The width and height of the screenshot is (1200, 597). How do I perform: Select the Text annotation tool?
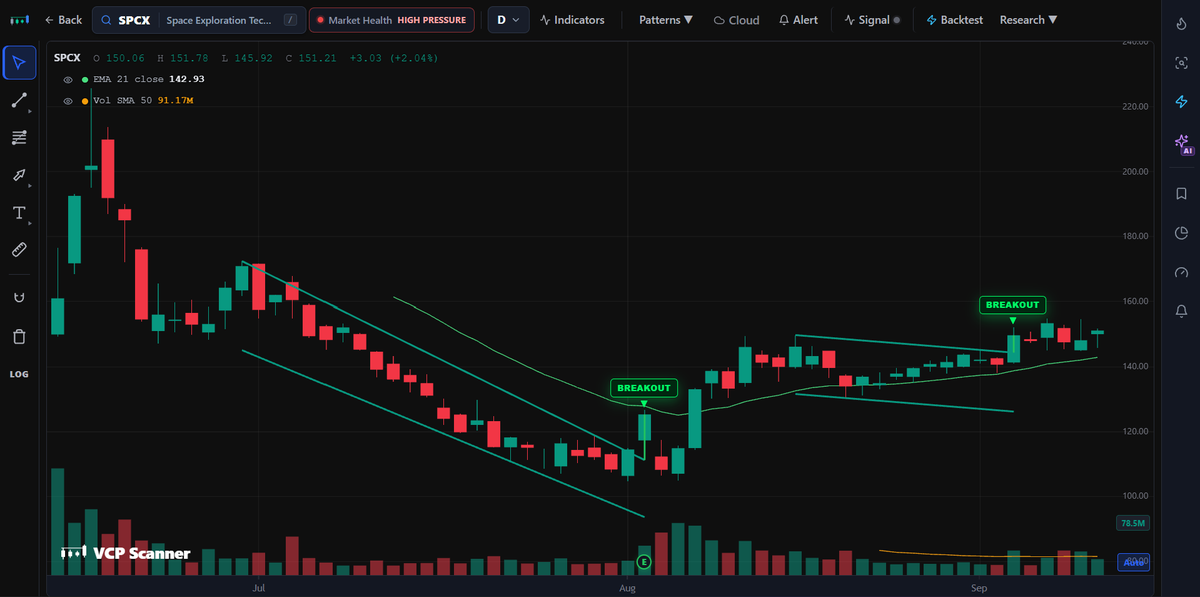[x=19, y=212]
